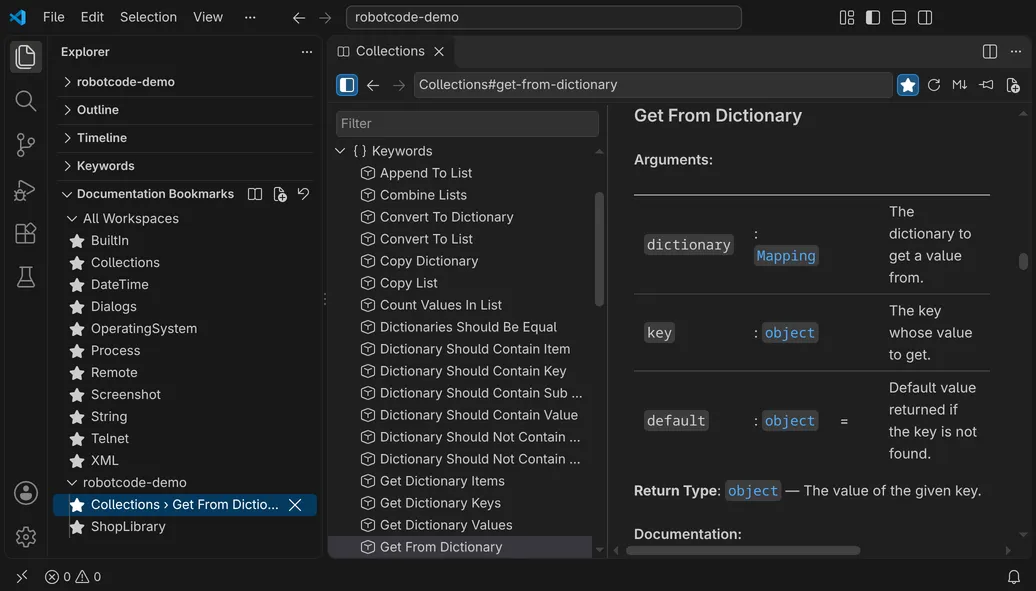
Task: Close the Collections tab
Action: click(439, 52)
